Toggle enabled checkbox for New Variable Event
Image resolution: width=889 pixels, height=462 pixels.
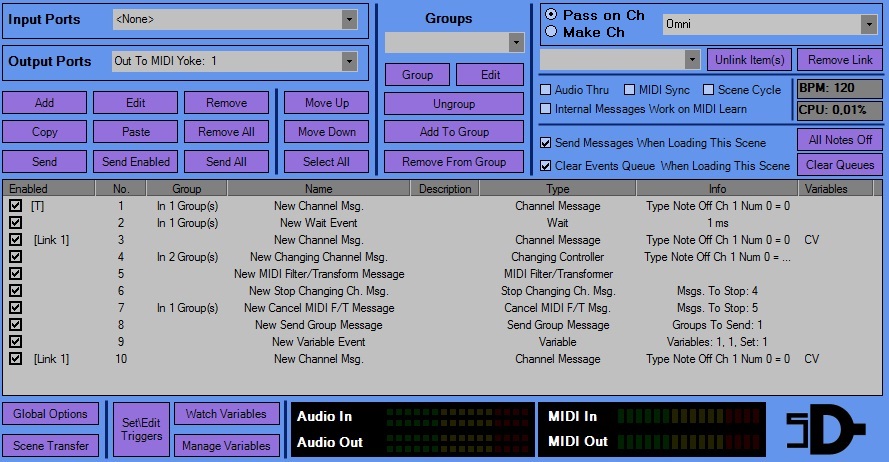pyautogui.click(x=15, y=342)
